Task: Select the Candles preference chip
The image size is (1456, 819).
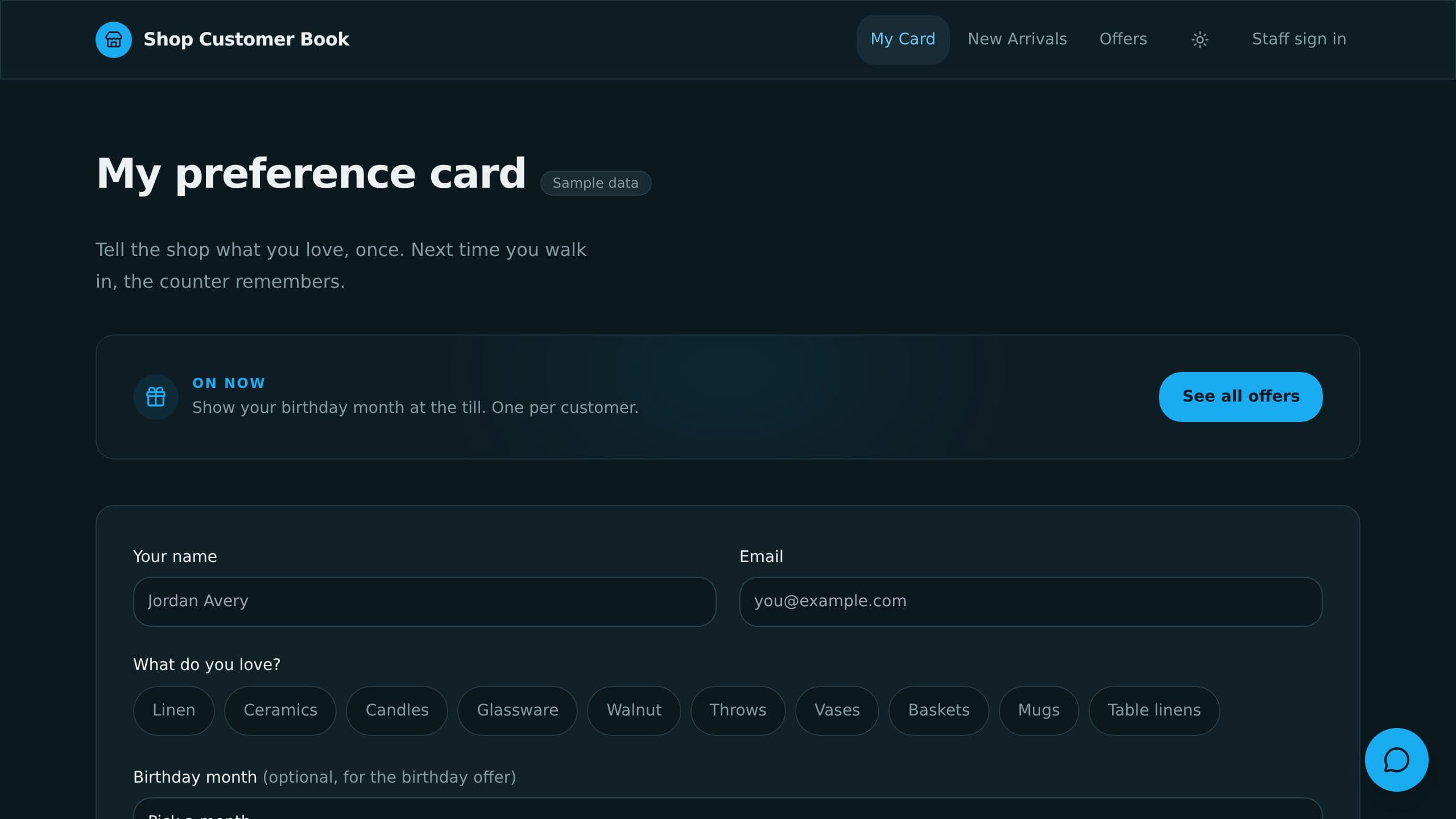Action: pyautogui.click(x=397, y=710)
